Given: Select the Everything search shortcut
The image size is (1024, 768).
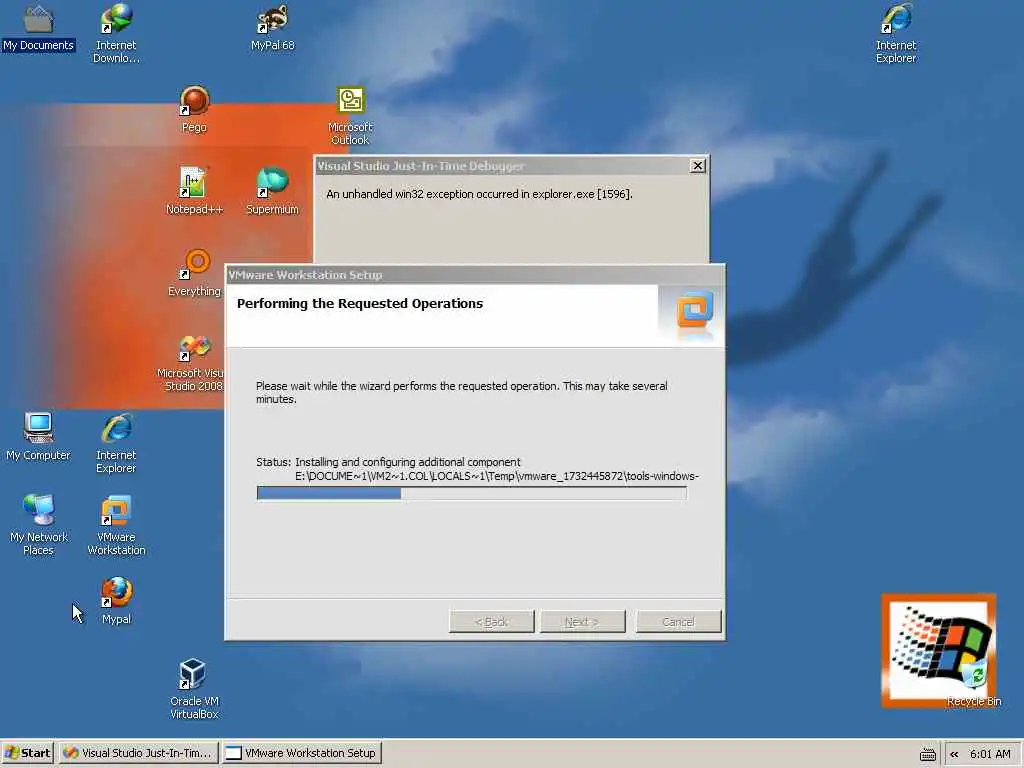Looking at the screenshot, I should click(194, 274).
